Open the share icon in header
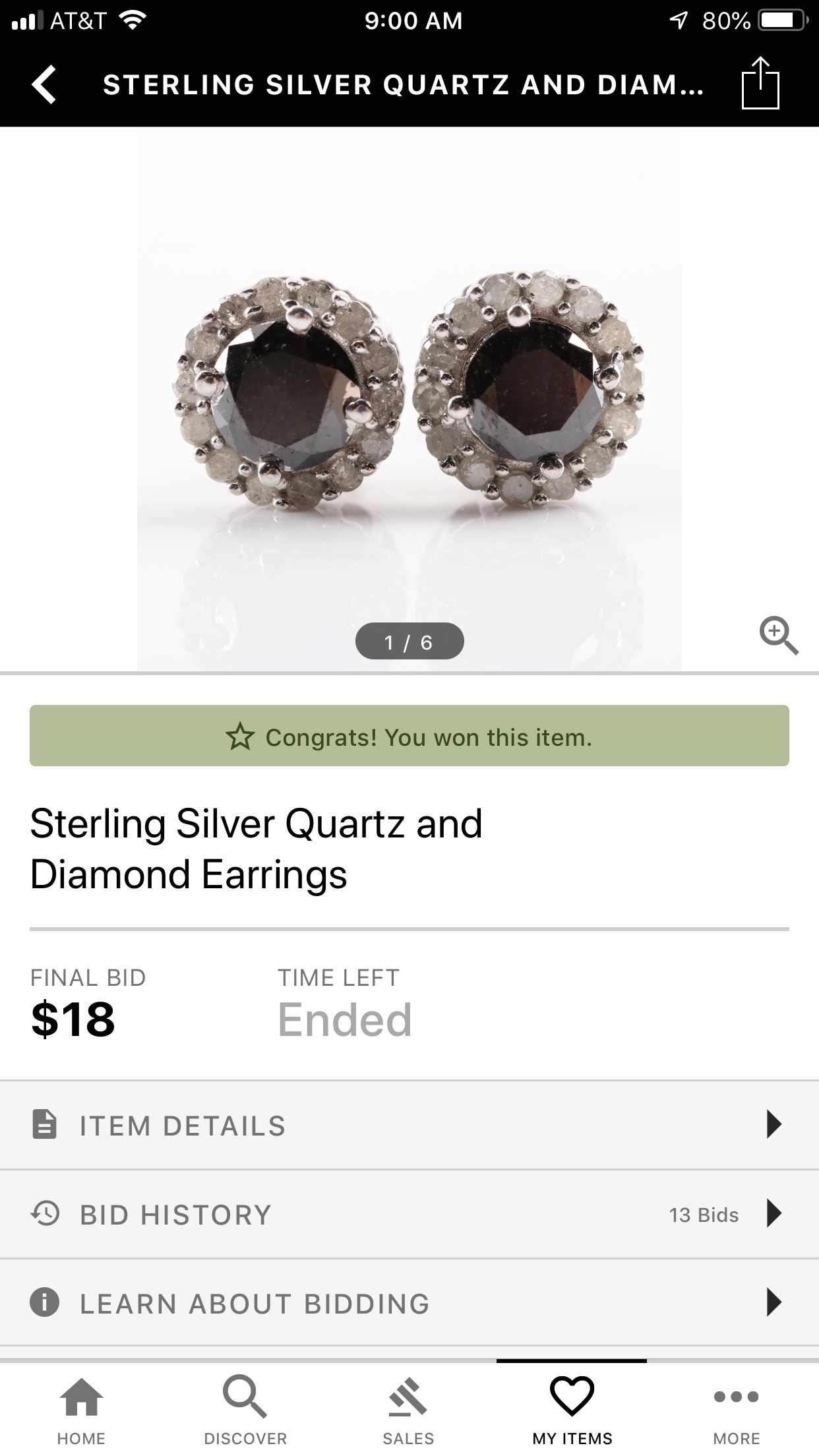 point(760,84)
